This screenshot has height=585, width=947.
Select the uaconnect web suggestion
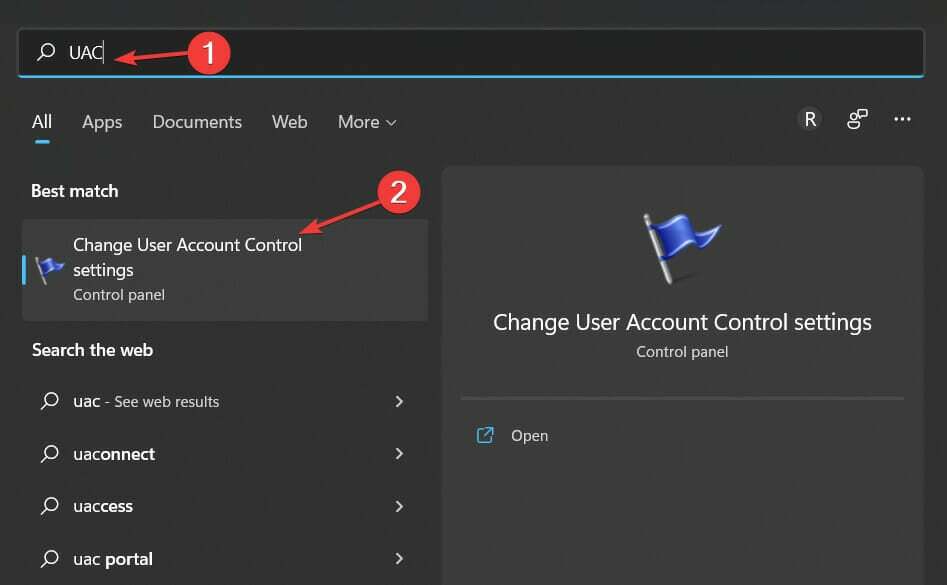[x=225, y=454]
